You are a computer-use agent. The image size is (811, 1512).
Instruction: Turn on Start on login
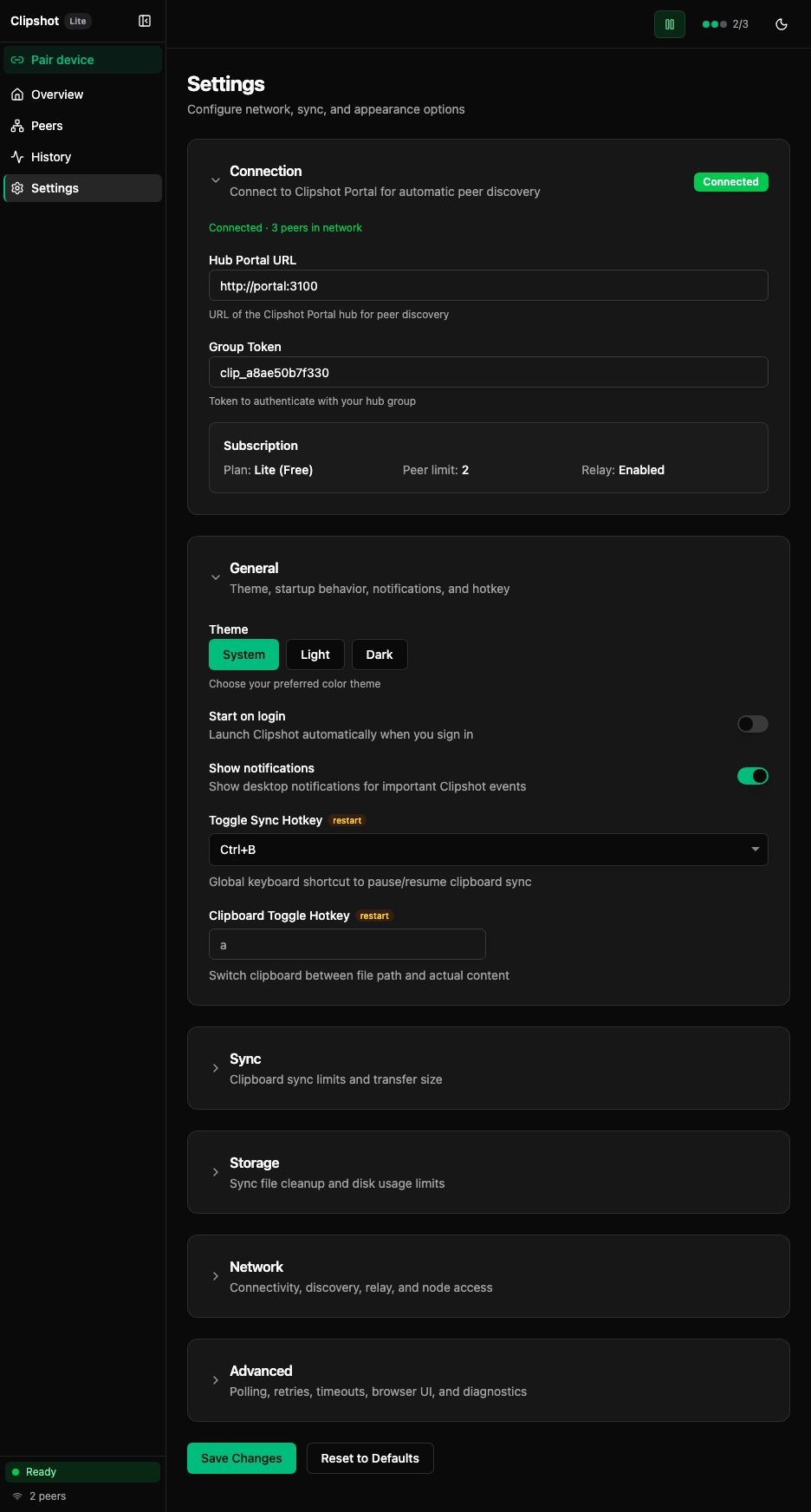pyautogui.click(x=752, y=723)
